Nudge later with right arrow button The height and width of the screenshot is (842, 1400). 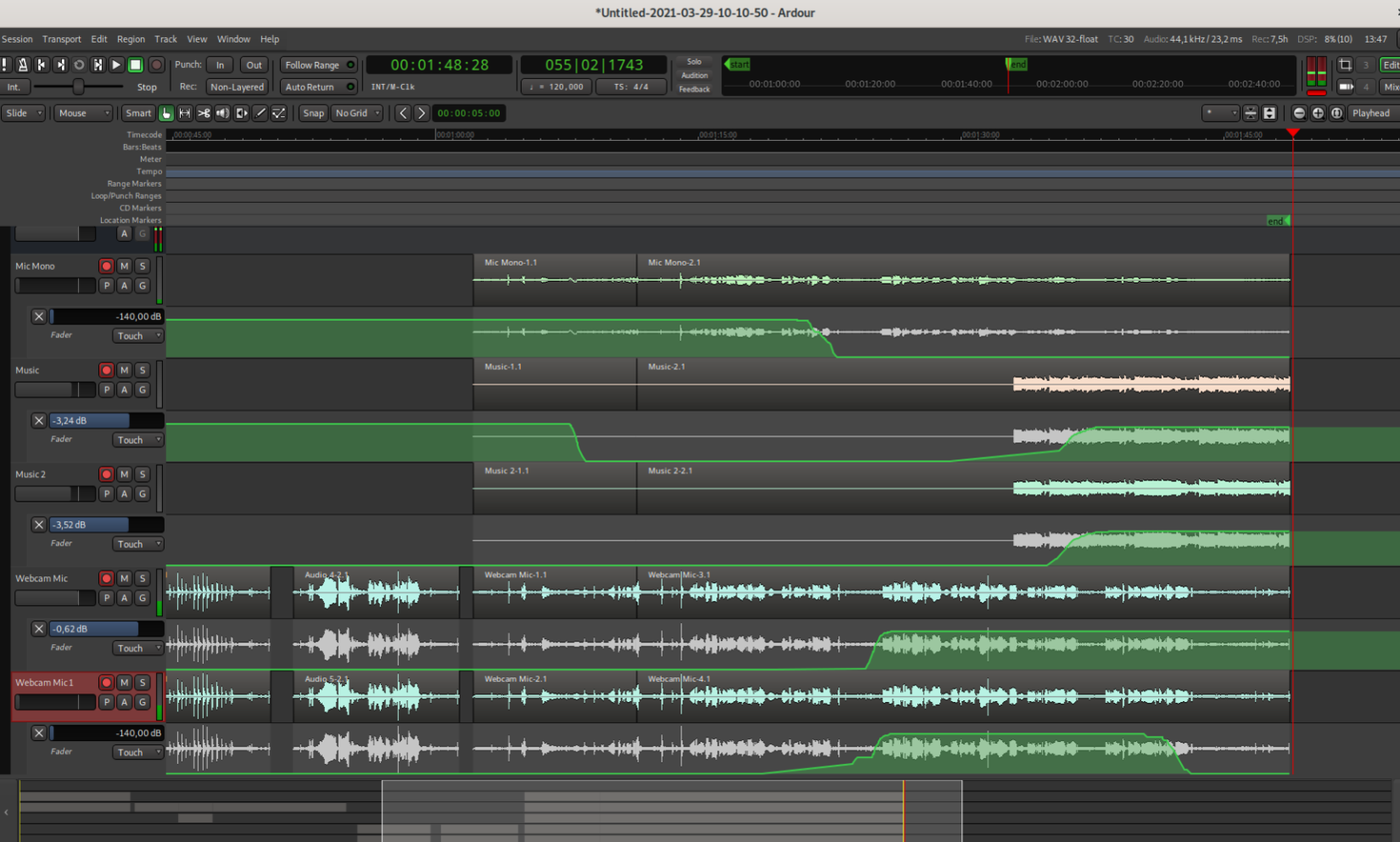pos(421,113)
